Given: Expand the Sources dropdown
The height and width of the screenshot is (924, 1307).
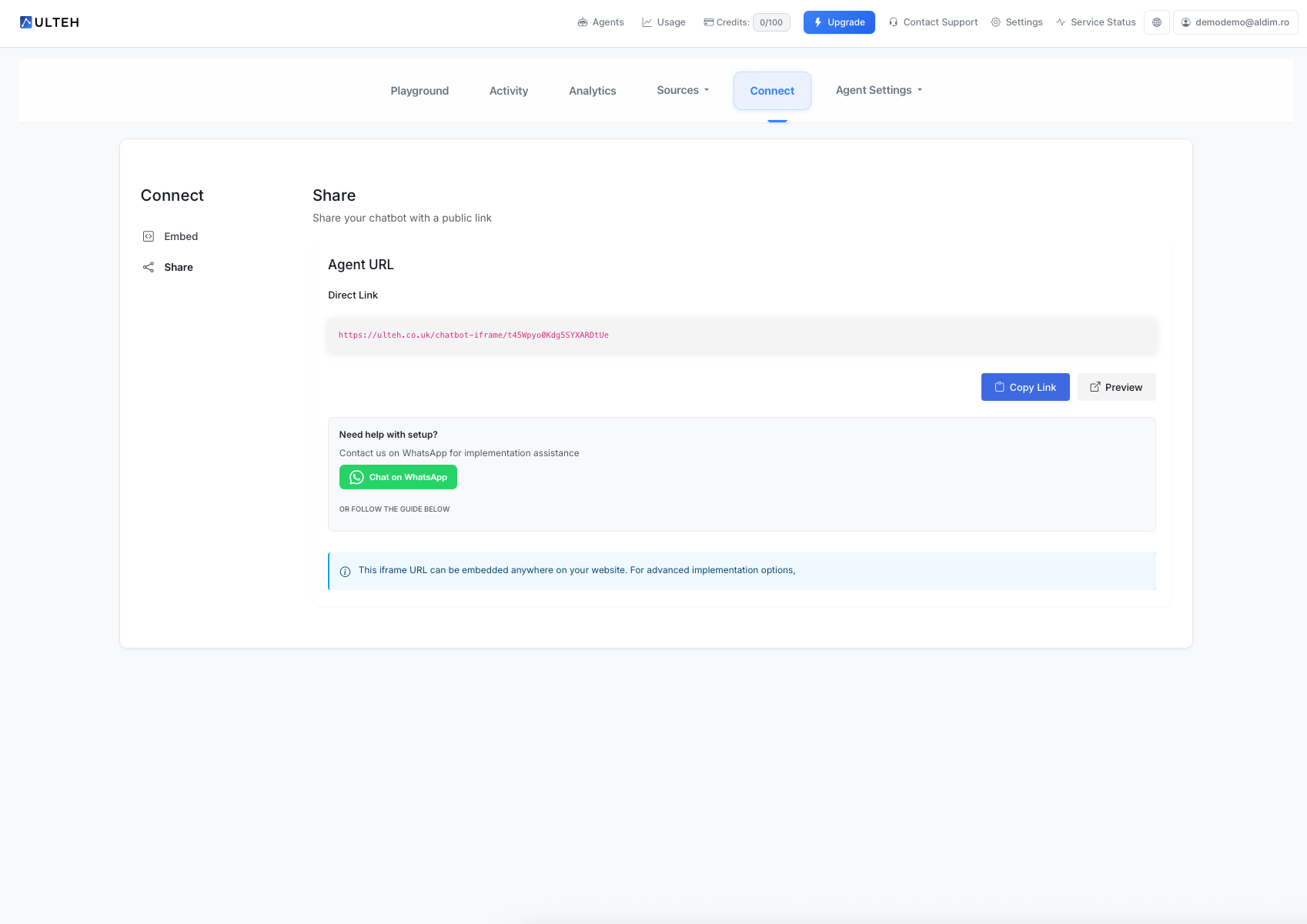Looking at the screenshot, I should [x=683, y=90].
